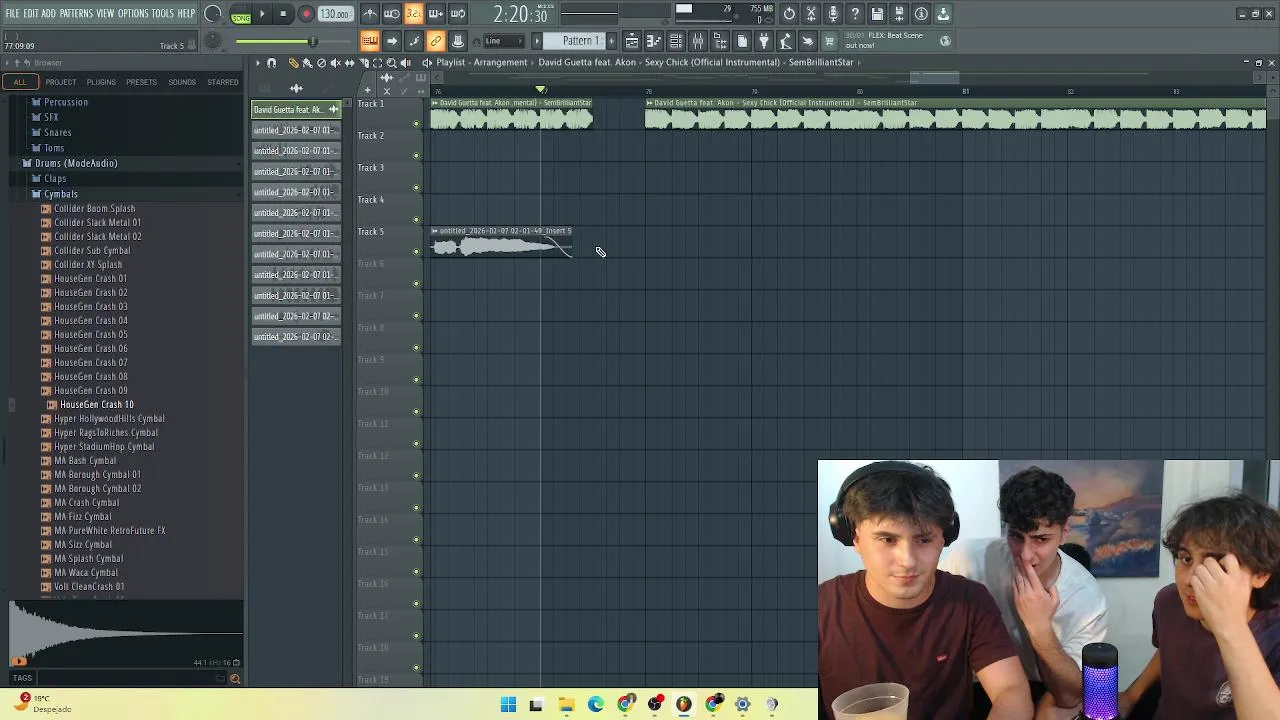Open the OPTIONS menu
Image resolution: width=1280 pixels, height=720 pixels.
(133, 14)
